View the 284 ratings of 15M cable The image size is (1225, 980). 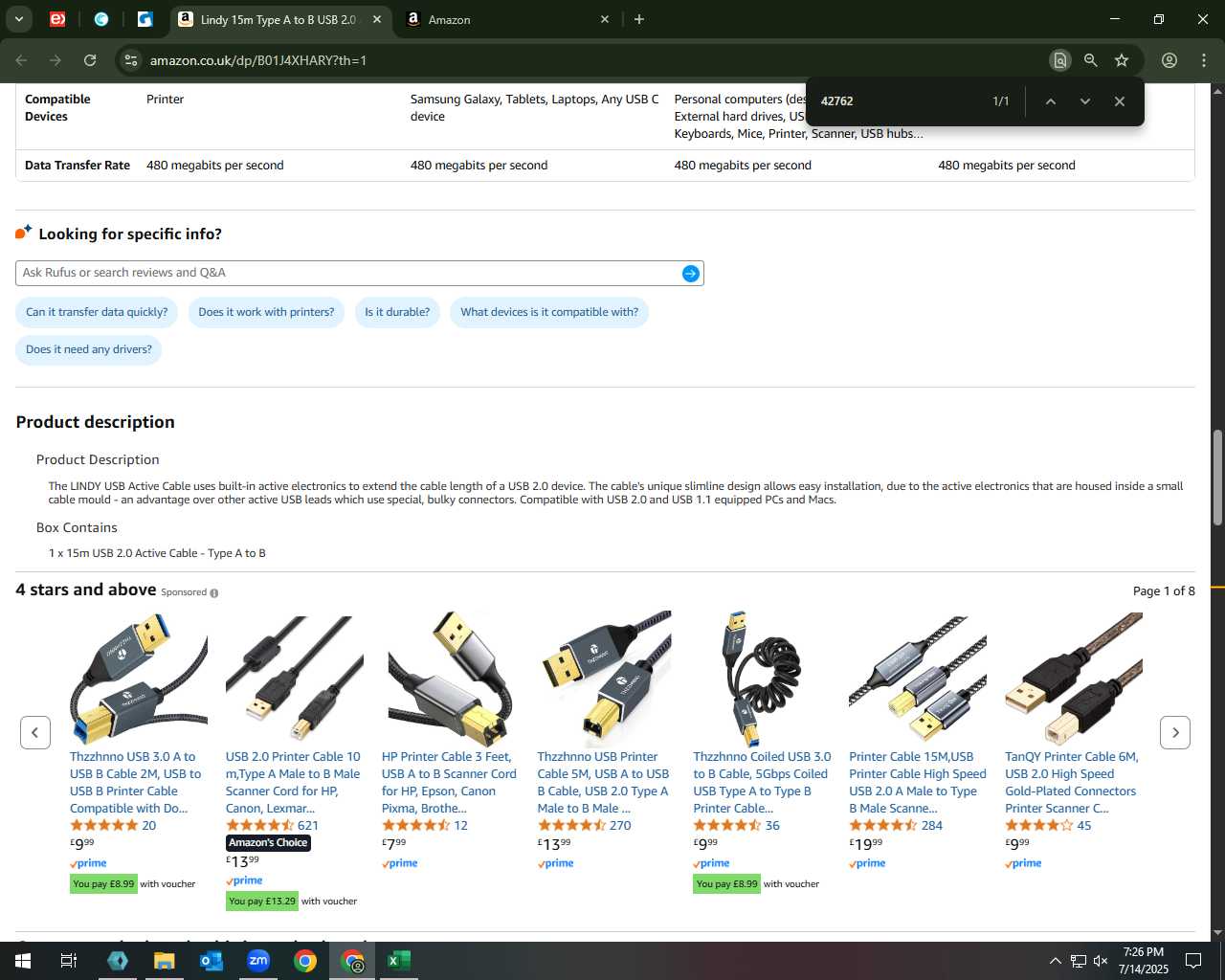tap(932, 826)
